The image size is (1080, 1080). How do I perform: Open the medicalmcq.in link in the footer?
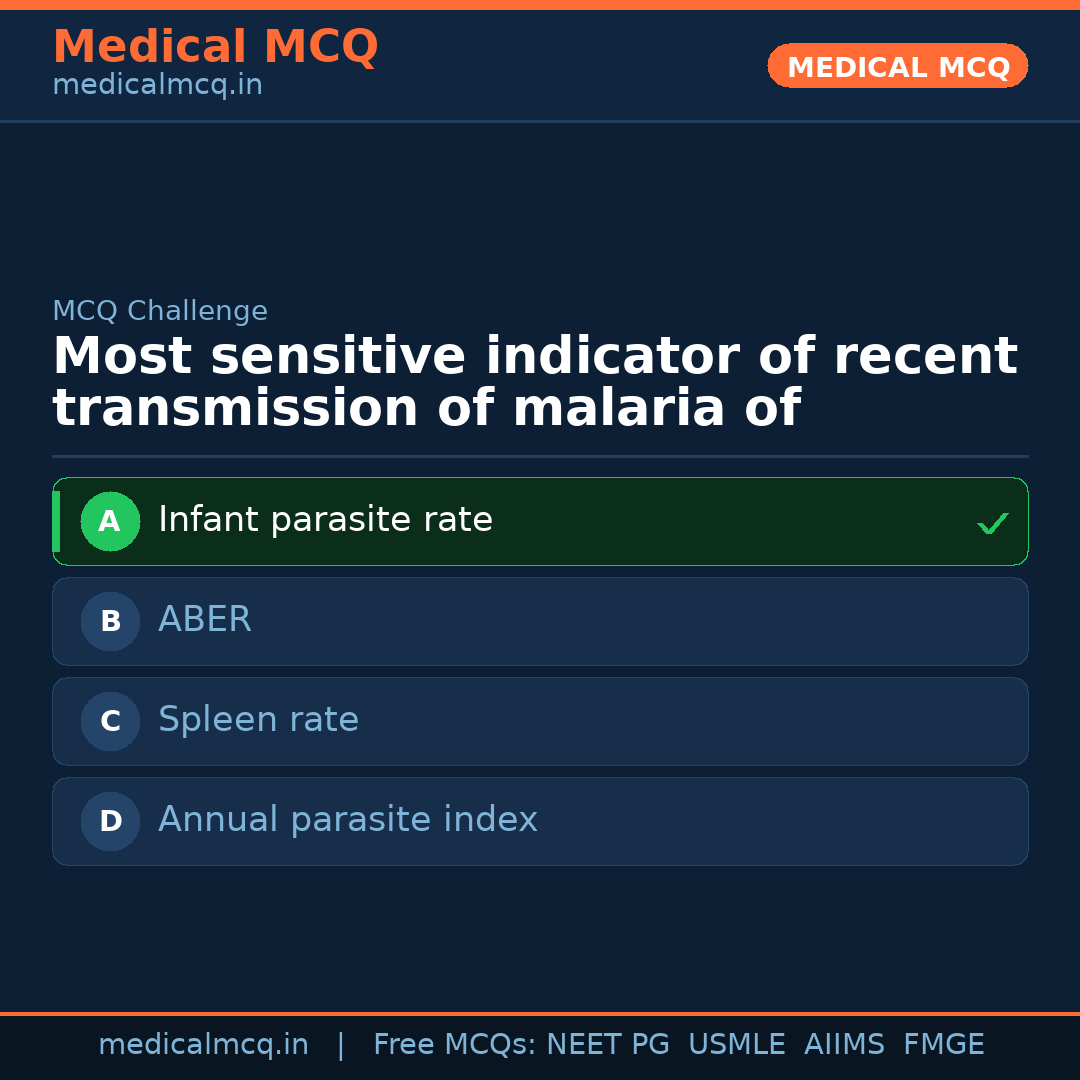pyautogui.click(x=203, y=1045)
